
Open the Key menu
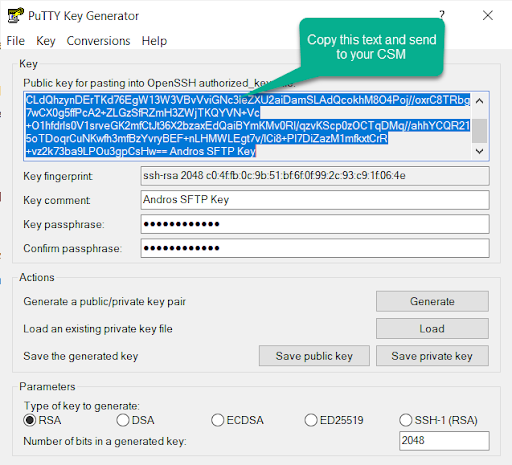click(46, 41)
